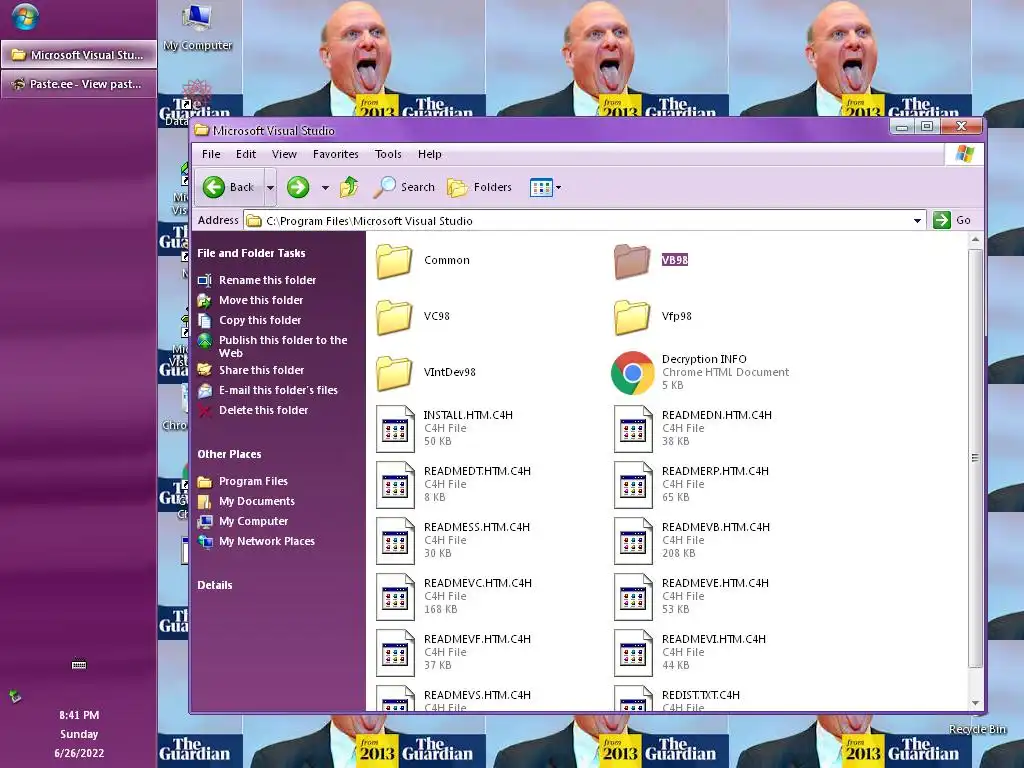
Task: Expand the Address bar dropdown
Action: [918, 221]
